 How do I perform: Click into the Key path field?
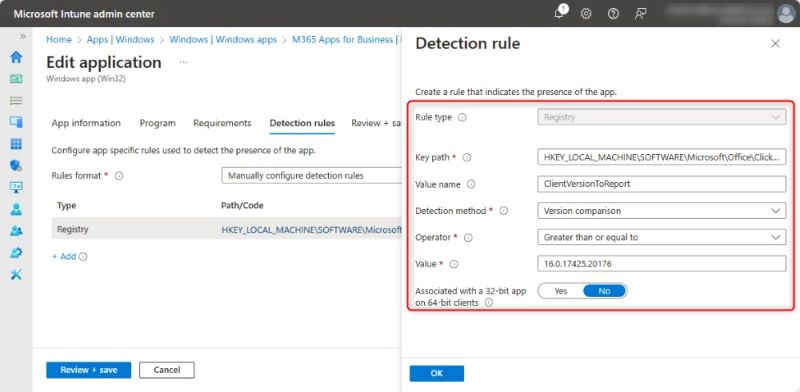[x=662, y=157]
